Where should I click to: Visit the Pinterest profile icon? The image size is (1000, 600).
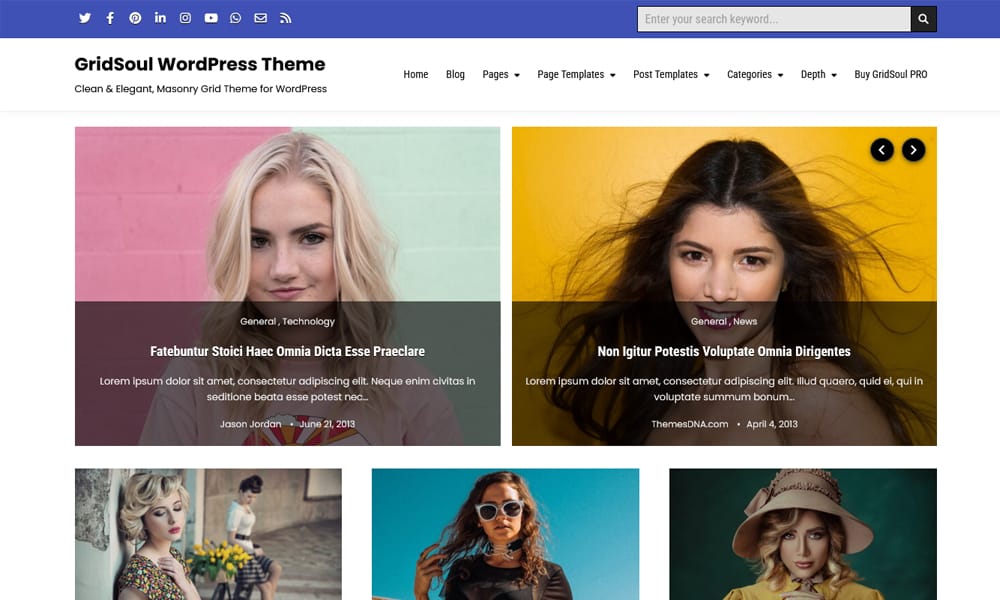point(135,18)
